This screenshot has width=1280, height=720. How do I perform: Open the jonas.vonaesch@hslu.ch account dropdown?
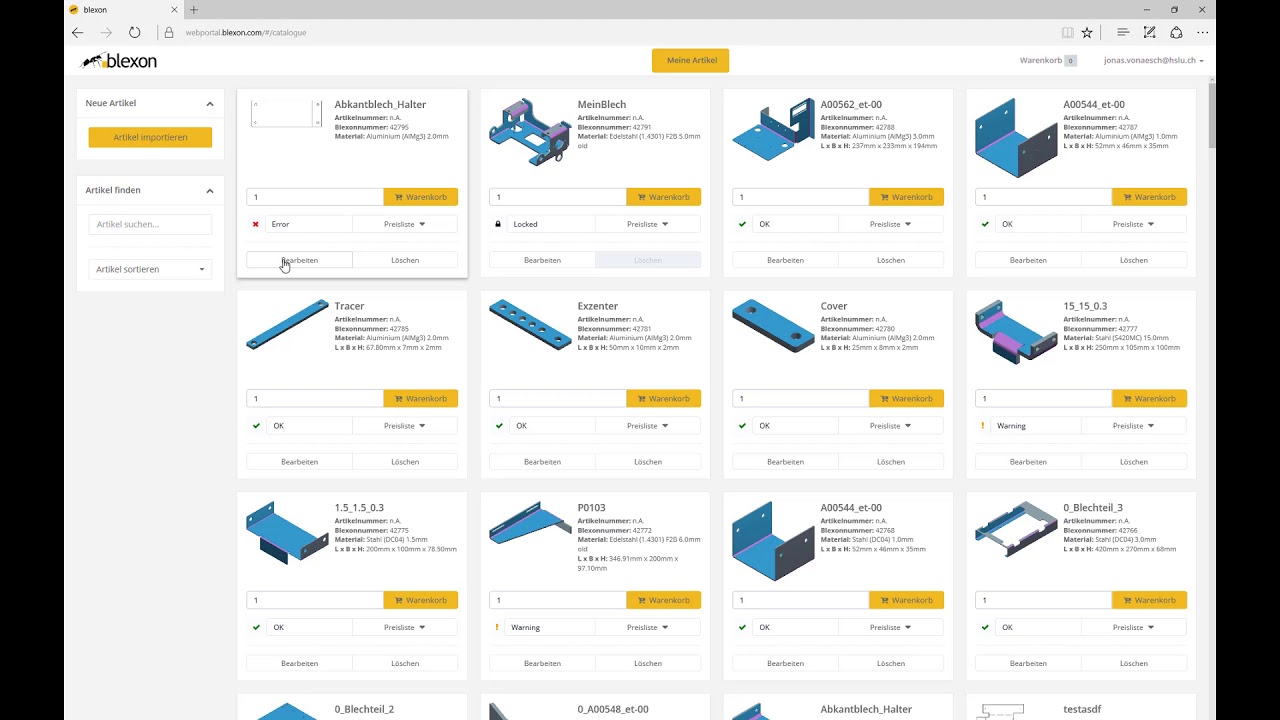tap(1153, 61)
